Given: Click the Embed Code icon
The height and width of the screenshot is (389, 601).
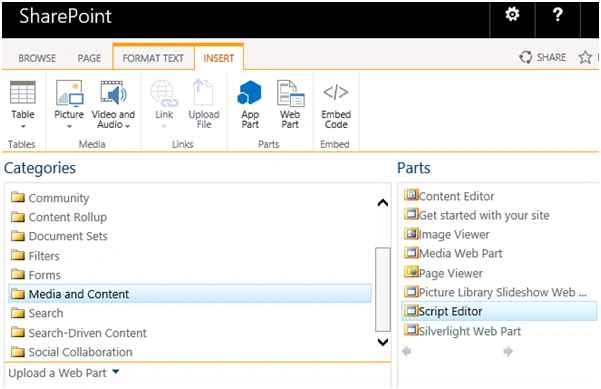Looking at the screenshot, I should 336,92.
